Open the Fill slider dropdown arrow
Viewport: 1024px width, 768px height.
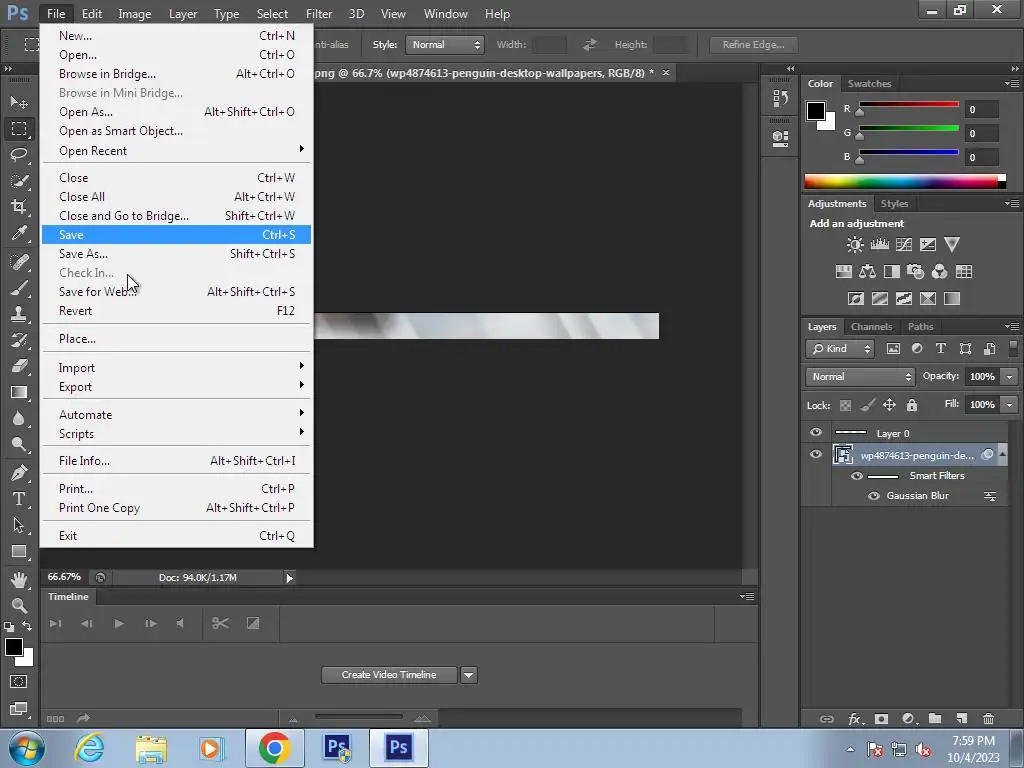[x=1010, y=405]
